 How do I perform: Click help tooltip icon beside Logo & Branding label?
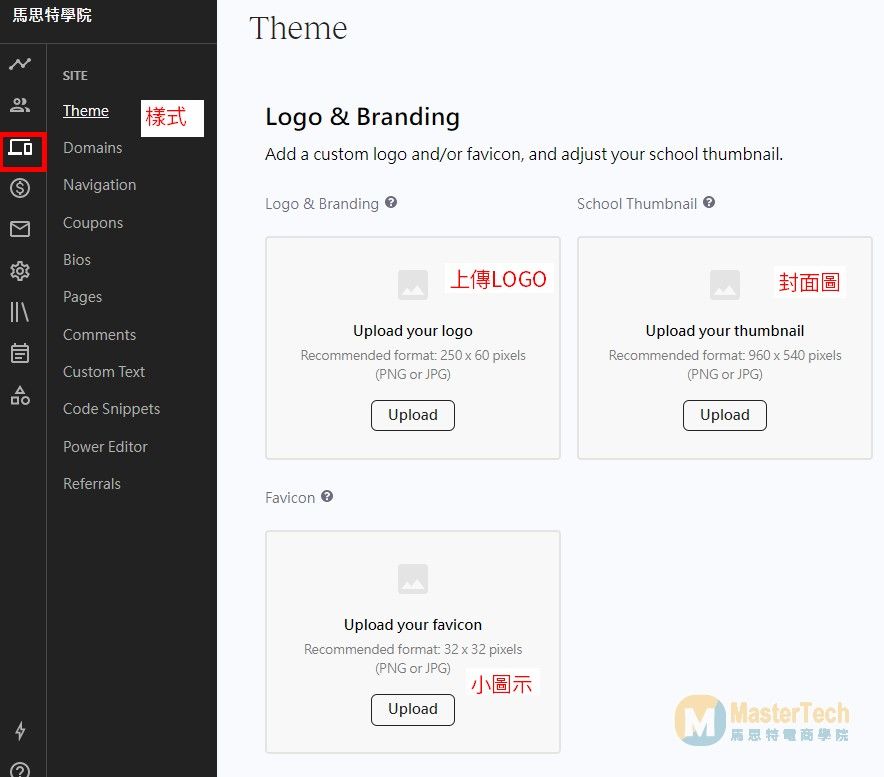(391, 202)
